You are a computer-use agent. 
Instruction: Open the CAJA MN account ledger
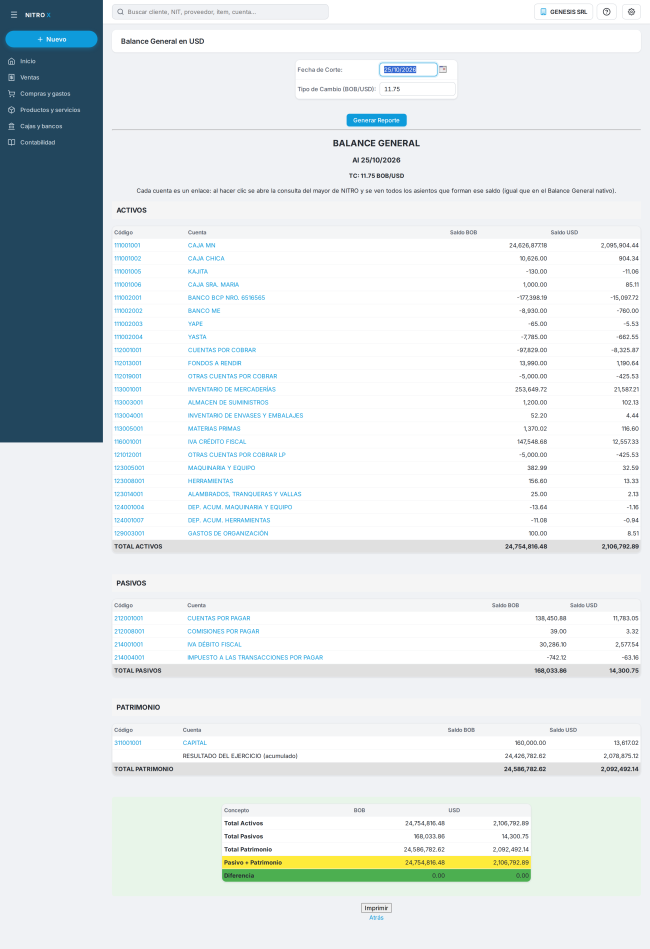pyautogui.click(x=202, y=246)
